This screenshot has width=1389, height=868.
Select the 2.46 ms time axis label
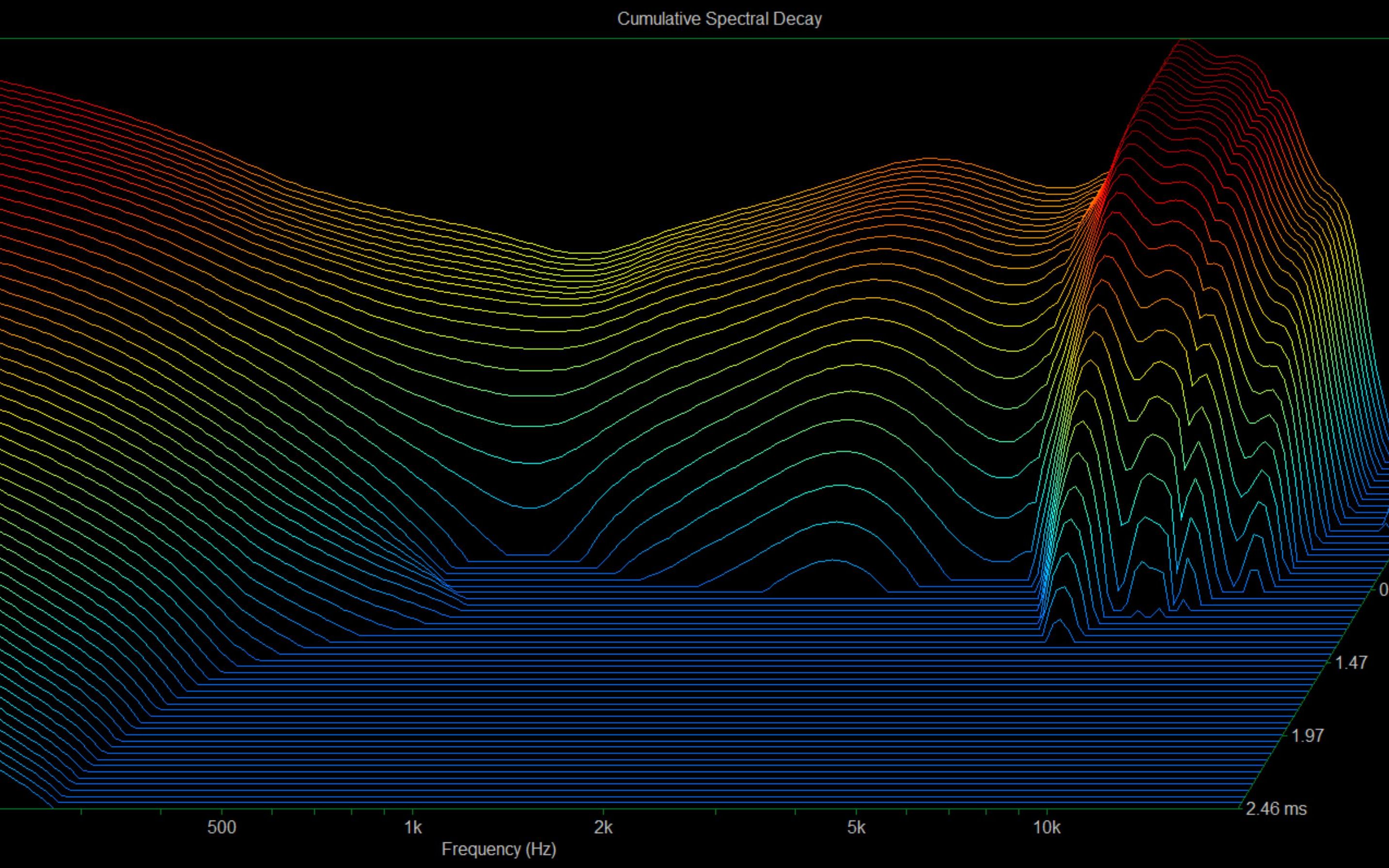pos(1276,809)
